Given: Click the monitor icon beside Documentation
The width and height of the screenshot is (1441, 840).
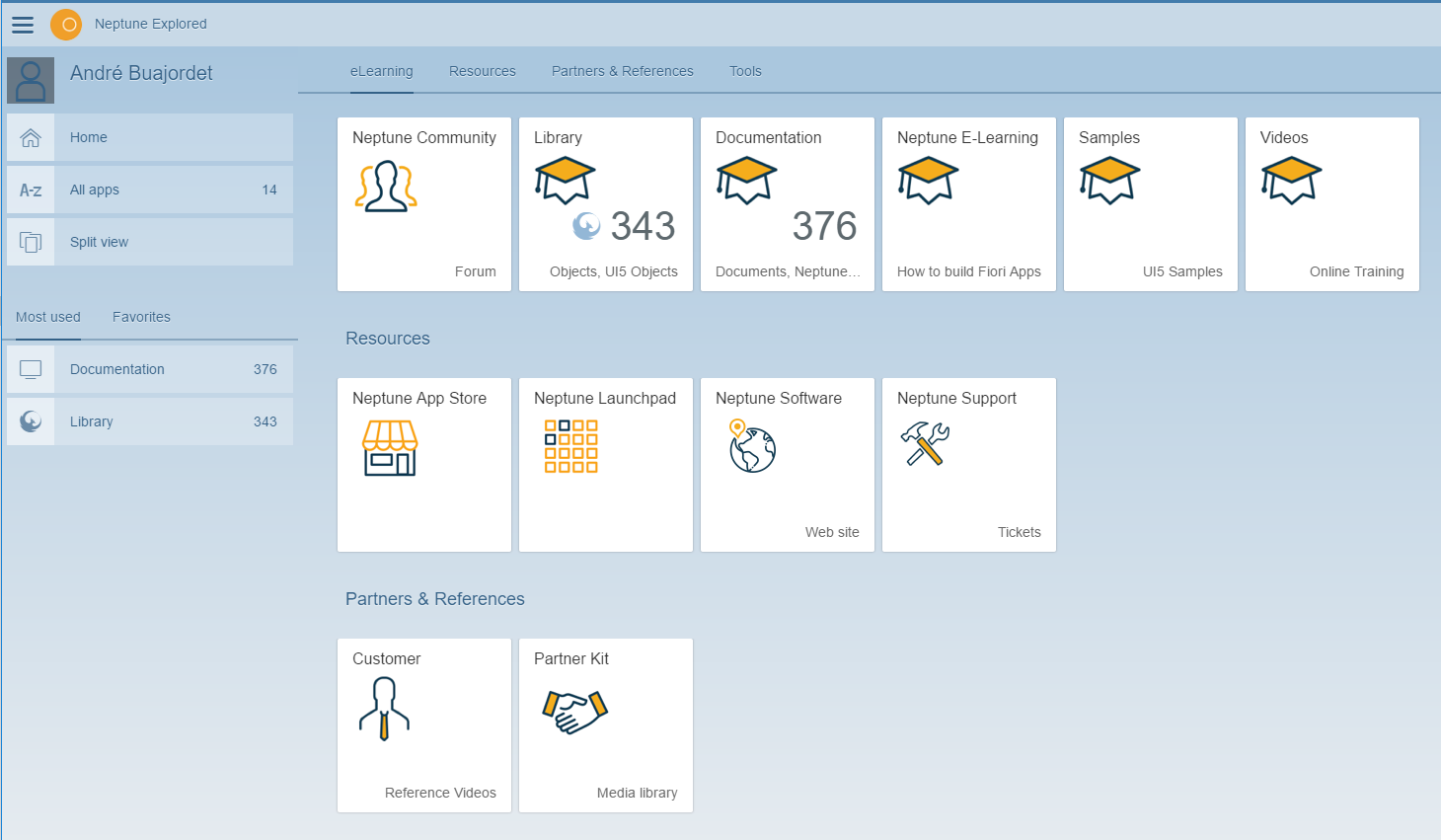Looking at the screenshot, I should pyautogui.click(x=31, y=369).
